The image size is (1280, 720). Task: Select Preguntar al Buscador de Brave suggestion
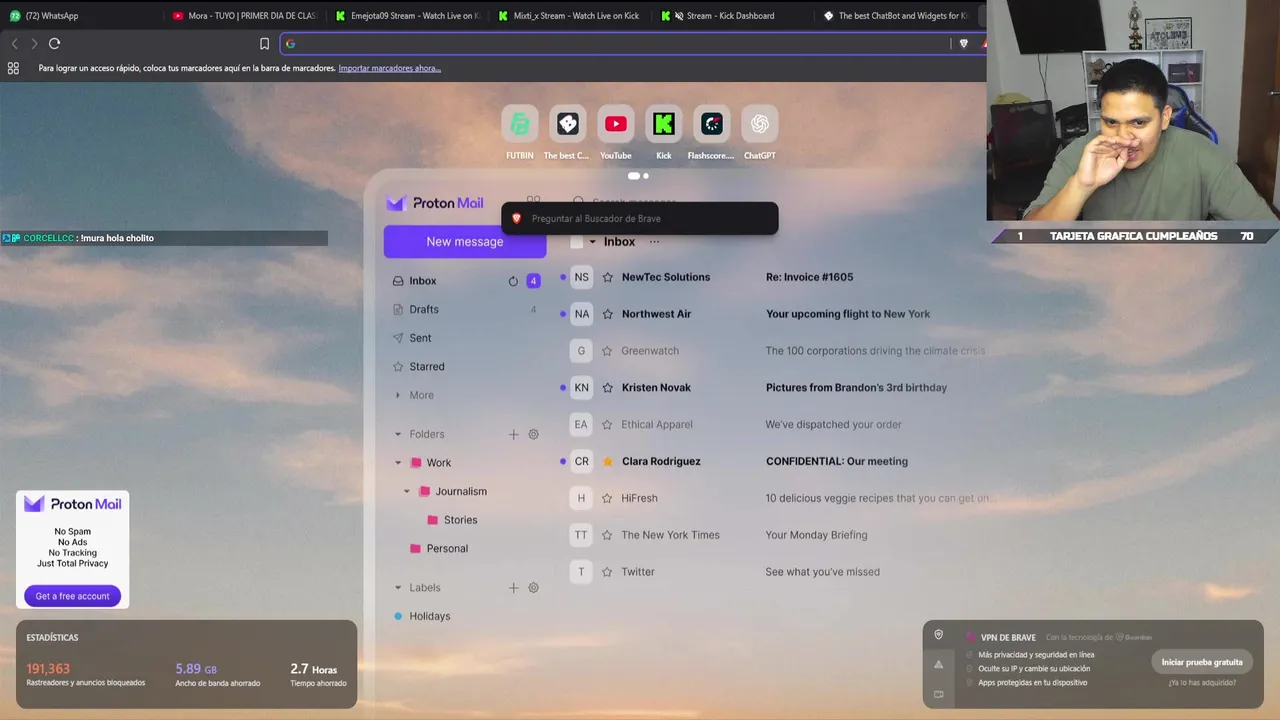639,218
